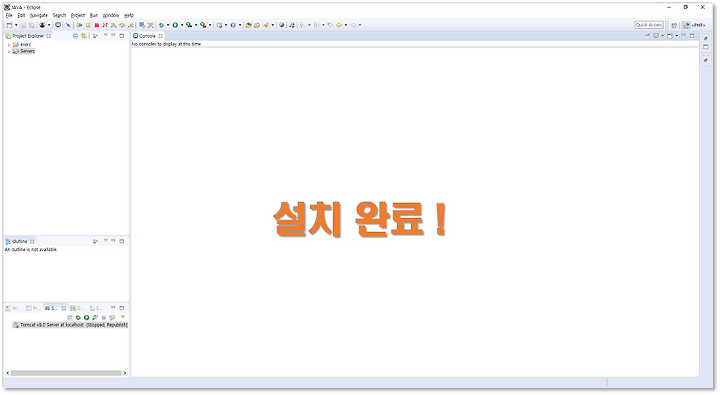Click Display Selected Console icon
720x395 pixels.
pyautogui.click(x=656, y=36)
